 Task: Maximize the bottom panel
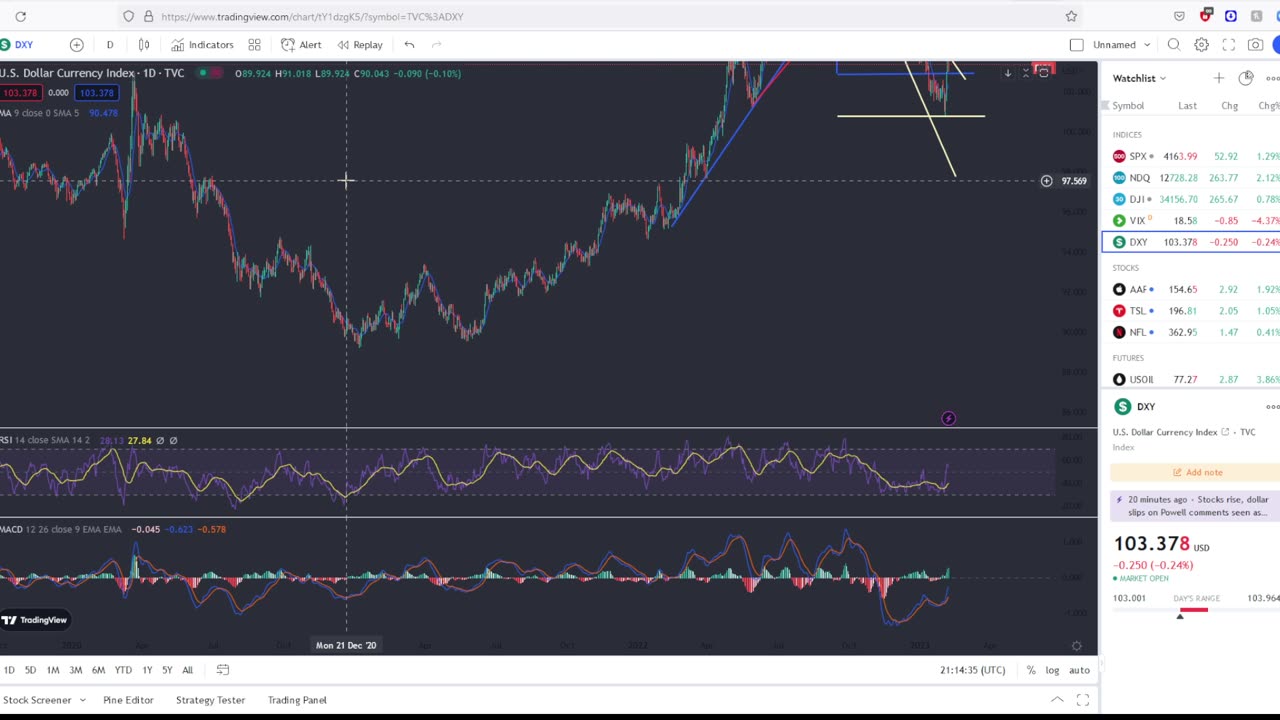[1083, 700]
